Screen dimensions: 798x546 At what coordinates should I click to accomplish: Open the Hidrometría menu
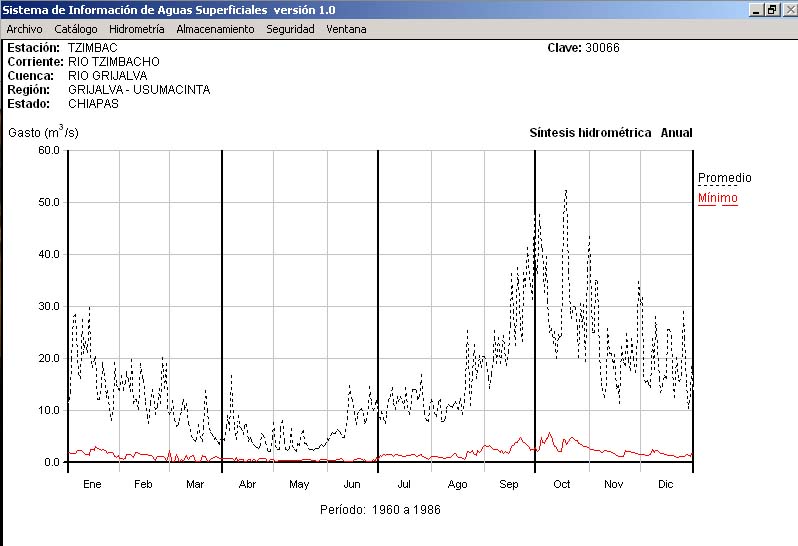tap(136, 29)
